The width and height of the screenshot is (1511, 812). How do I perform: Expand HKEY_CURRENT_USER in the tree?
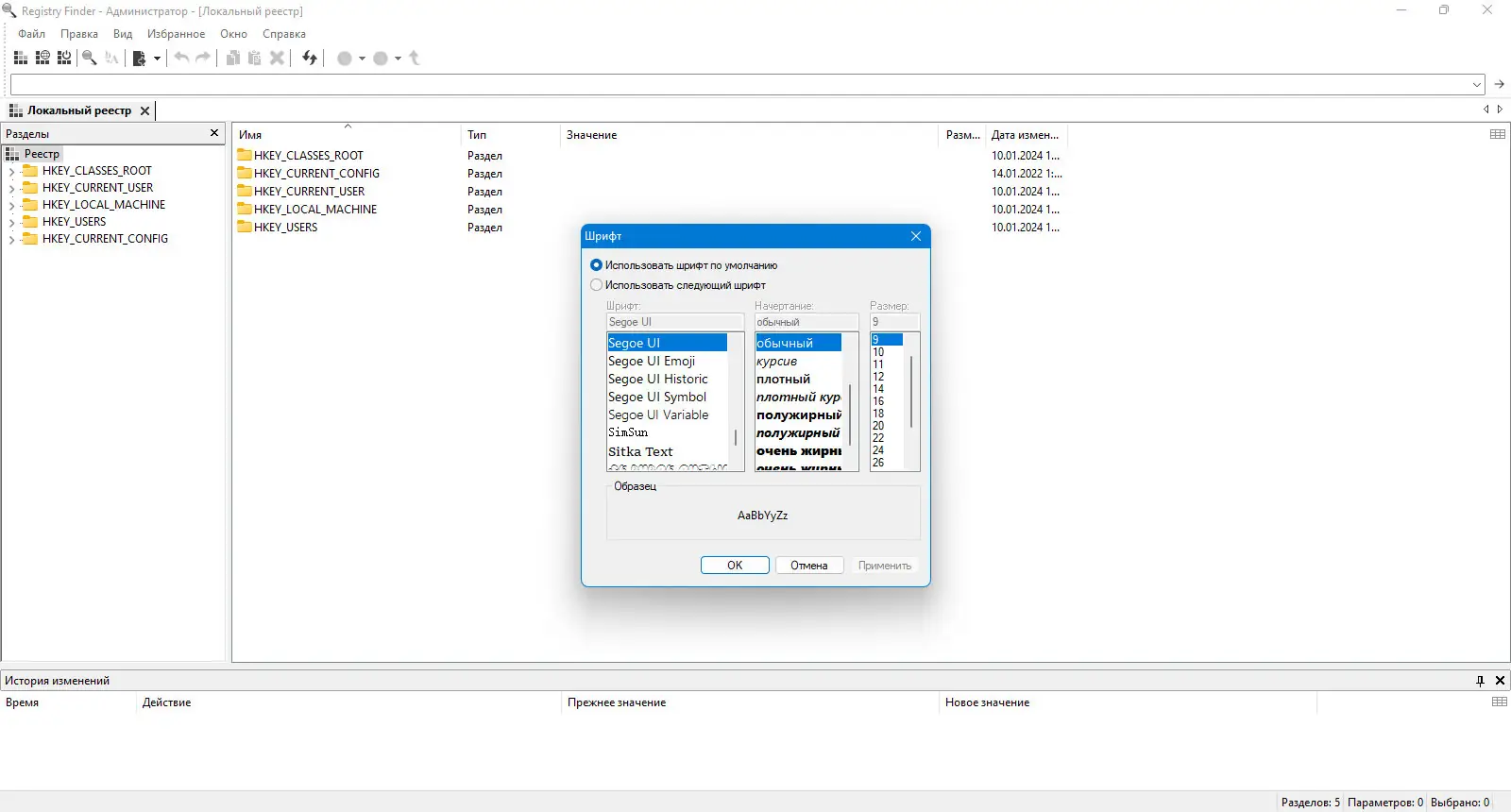[11, 189]
